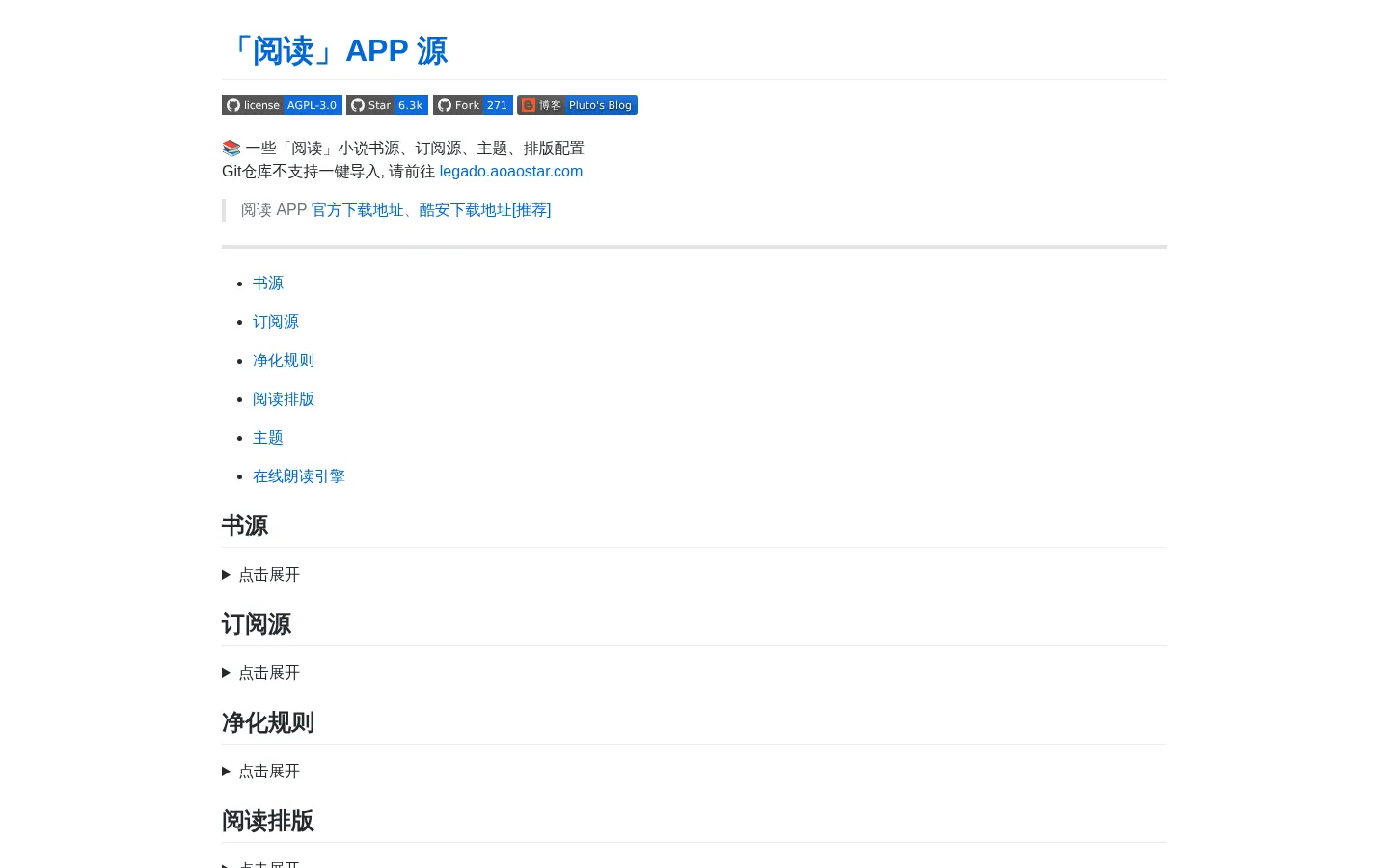Image resolution: width=1389 pixels, height=868 pixels.
Task: Open the「阅读」APP 源 title link
Action: pyautogui.click(x=335, y=50)
